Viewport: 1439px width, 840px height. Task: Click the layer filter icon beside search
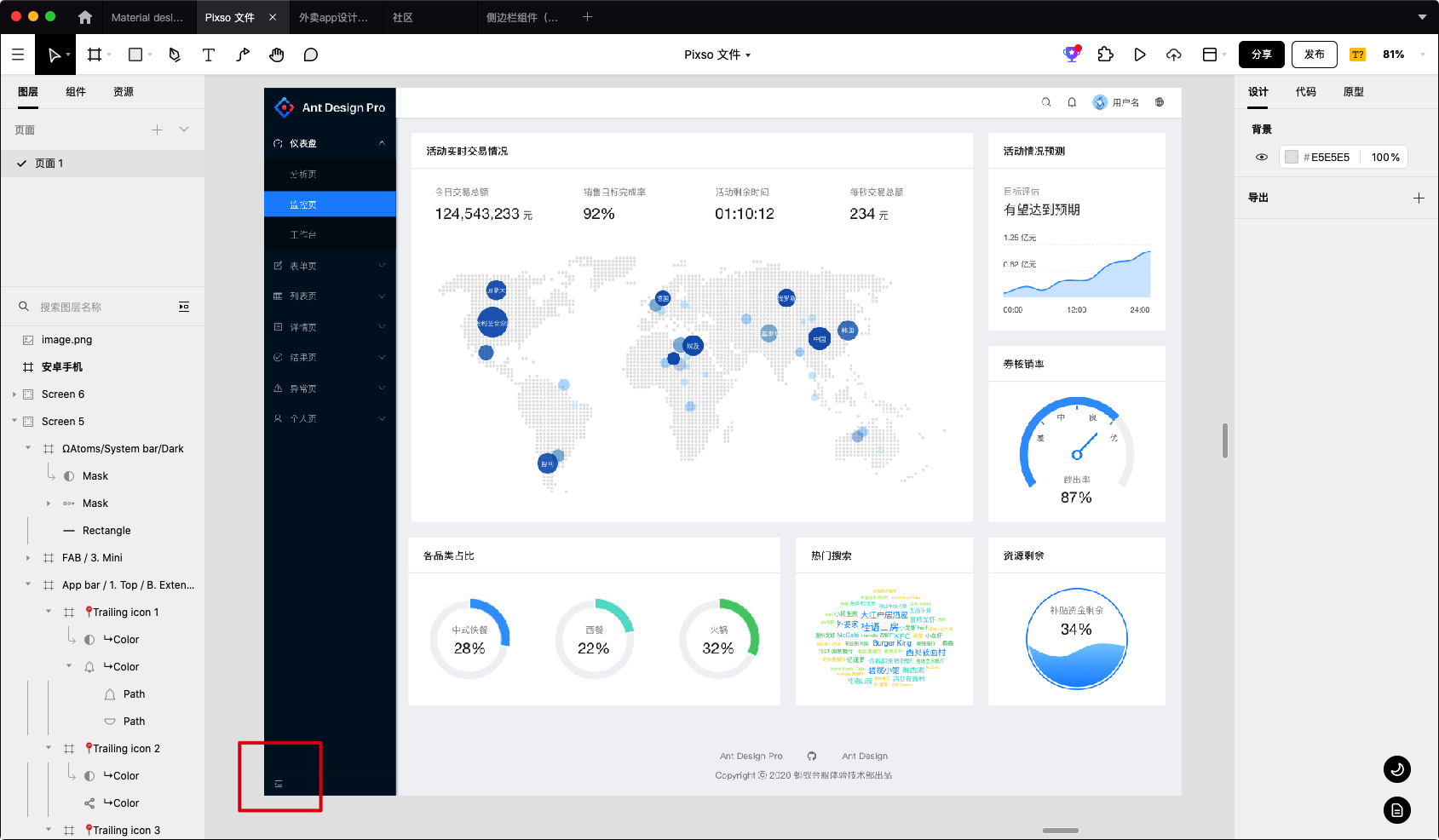click(184, 307)
